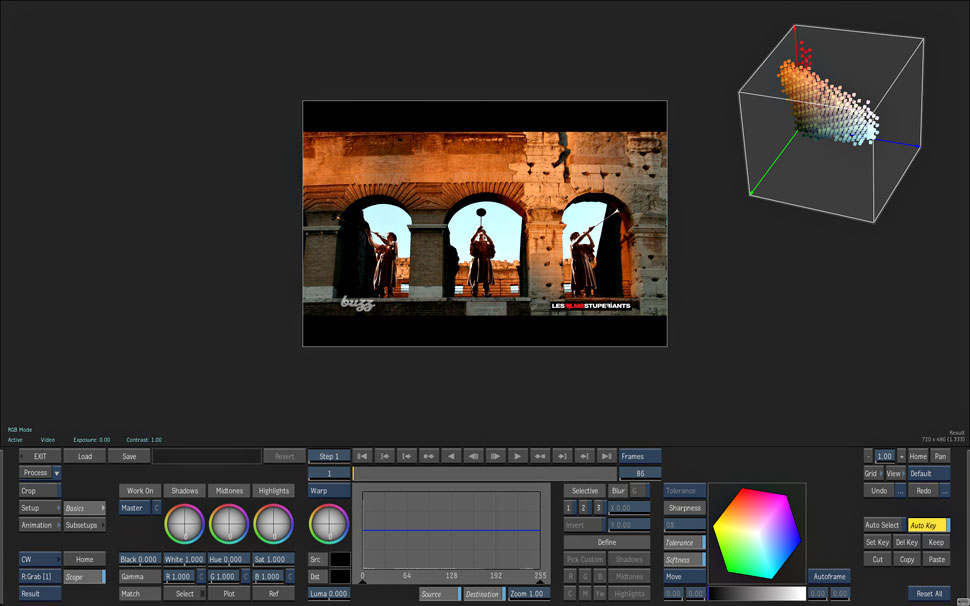
Task: Expand the Setup menu
Action: point(40,508)
